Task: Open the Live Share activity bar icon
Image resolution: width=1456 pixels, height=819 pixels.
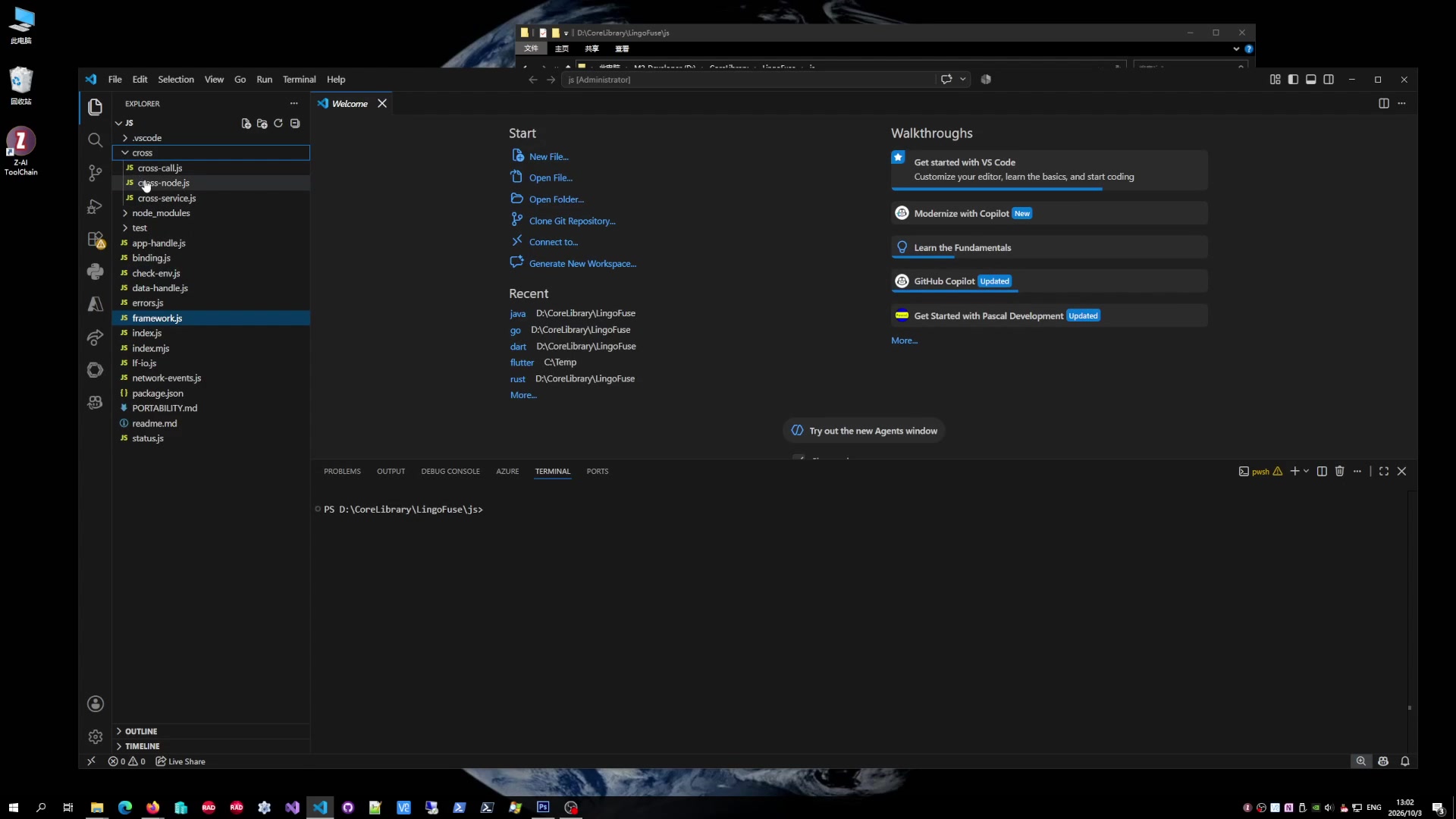Action: 95,337
